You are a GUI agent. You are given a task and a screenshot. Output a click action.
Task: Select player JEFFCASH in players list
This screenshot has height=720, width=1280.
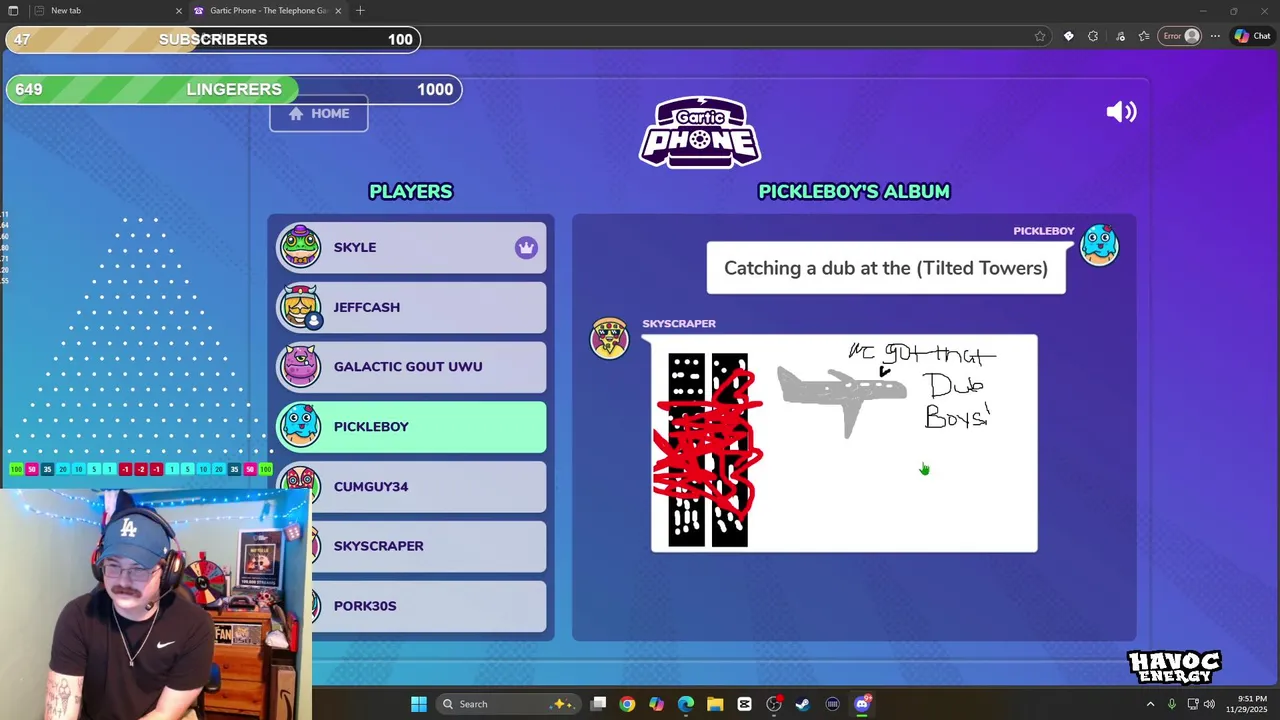click(412, 307)
